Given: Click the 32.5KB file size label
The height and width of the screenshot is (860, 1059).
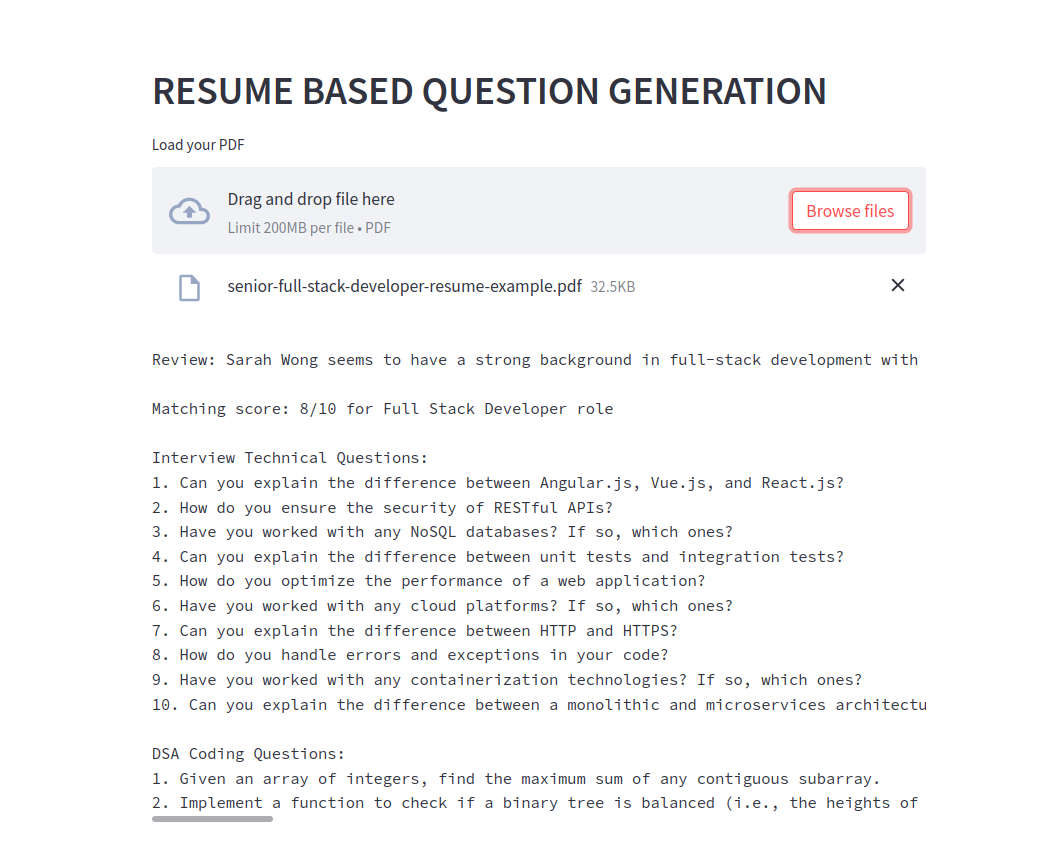Looking at the screenshot, I should (613, 287).
